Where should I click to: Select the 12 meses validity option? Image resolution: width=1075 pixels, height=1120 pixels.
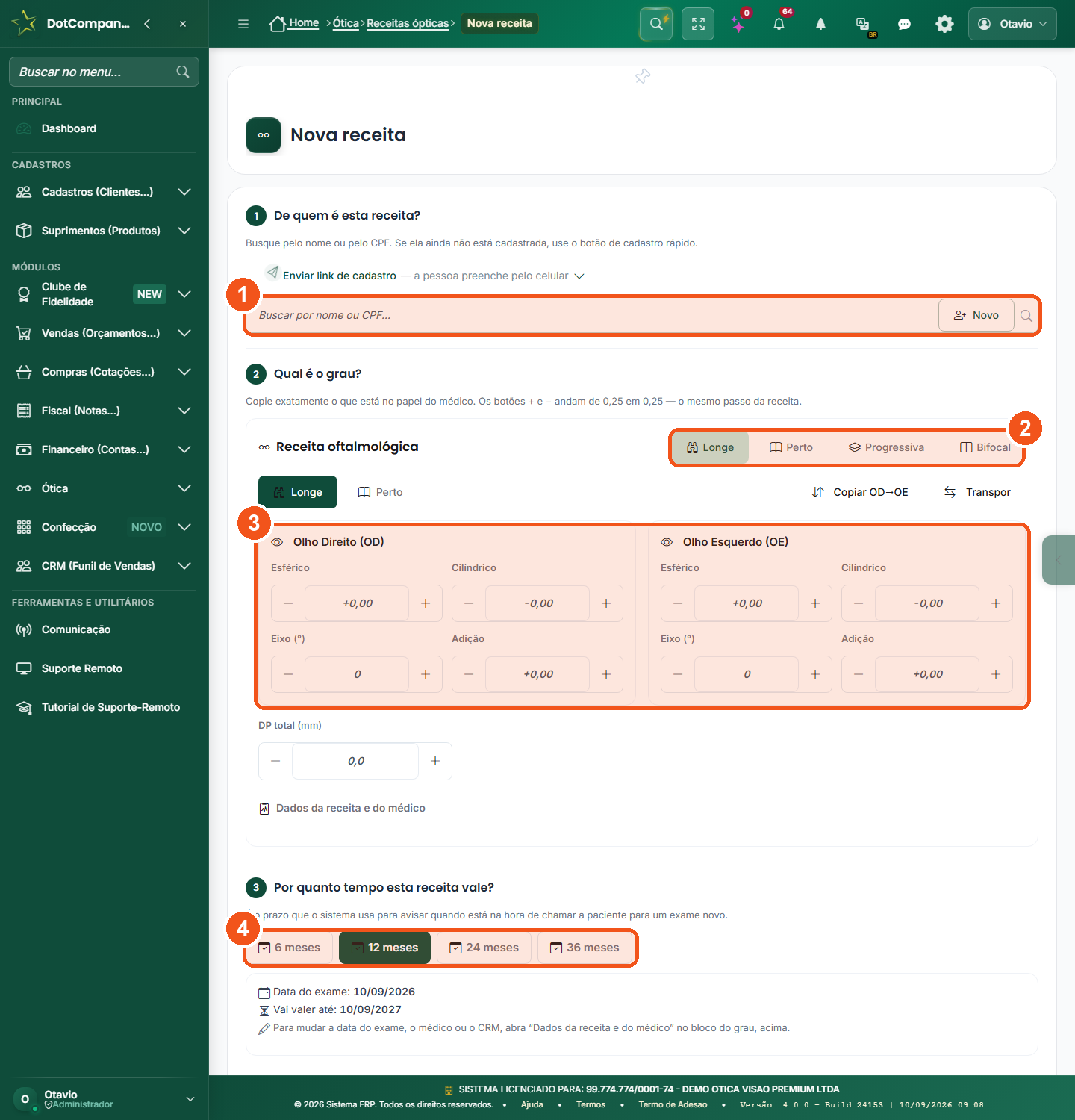(385, 948)
